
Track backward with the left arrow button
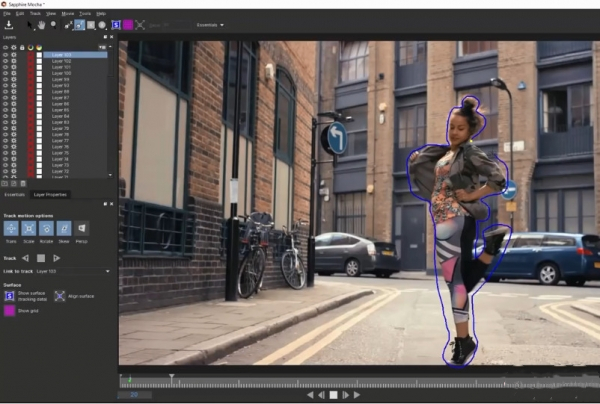click(x=27, y=258)
